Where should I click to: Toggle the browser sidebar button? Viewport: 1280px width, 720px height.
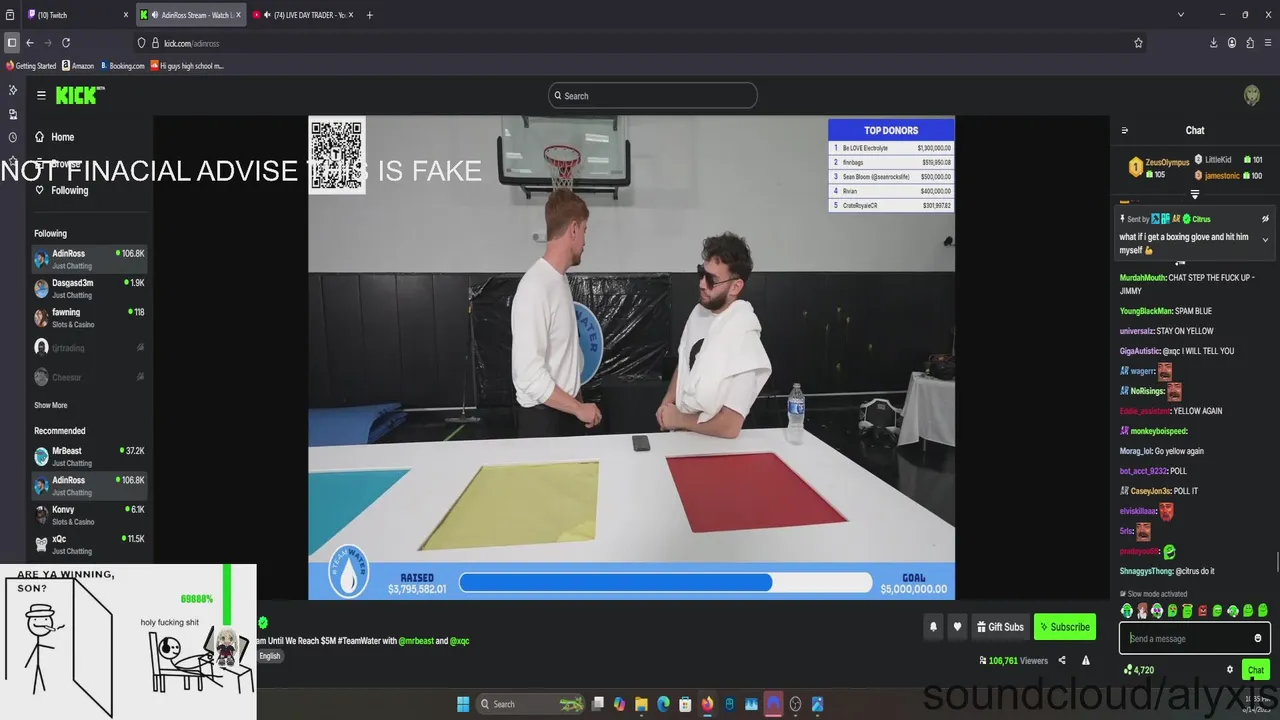tap(12, 43)
